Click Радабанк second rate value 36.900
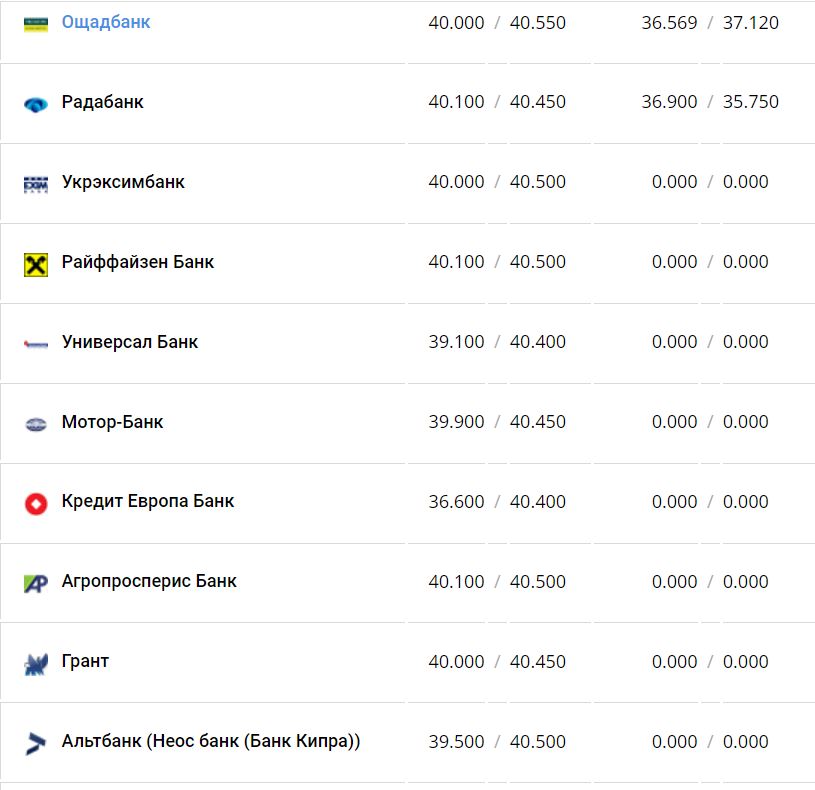The height and width of the screenshot is (790, 815). click(x=669, y=102)
